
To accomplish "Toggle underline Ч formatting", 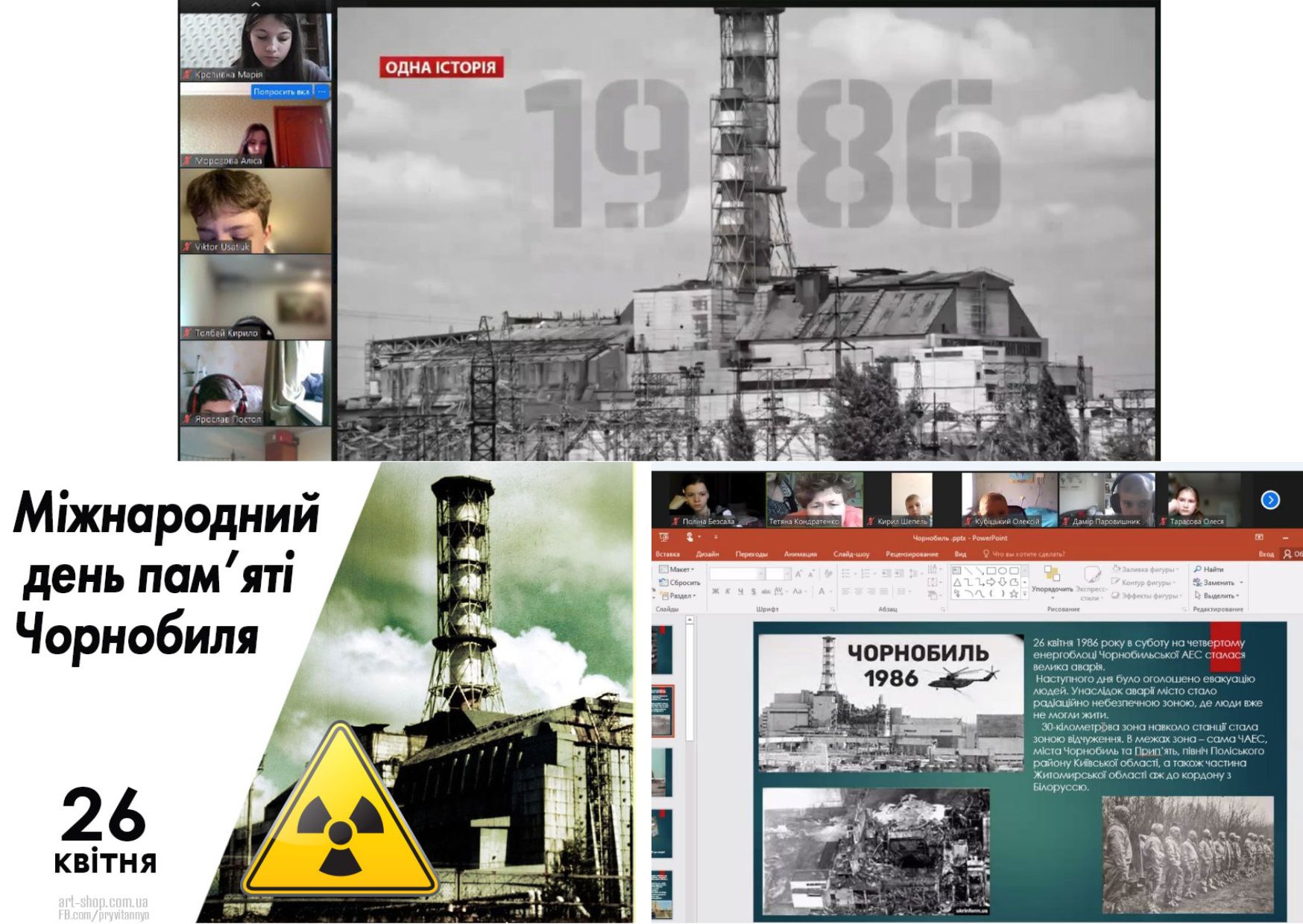I will pos(741,592).
